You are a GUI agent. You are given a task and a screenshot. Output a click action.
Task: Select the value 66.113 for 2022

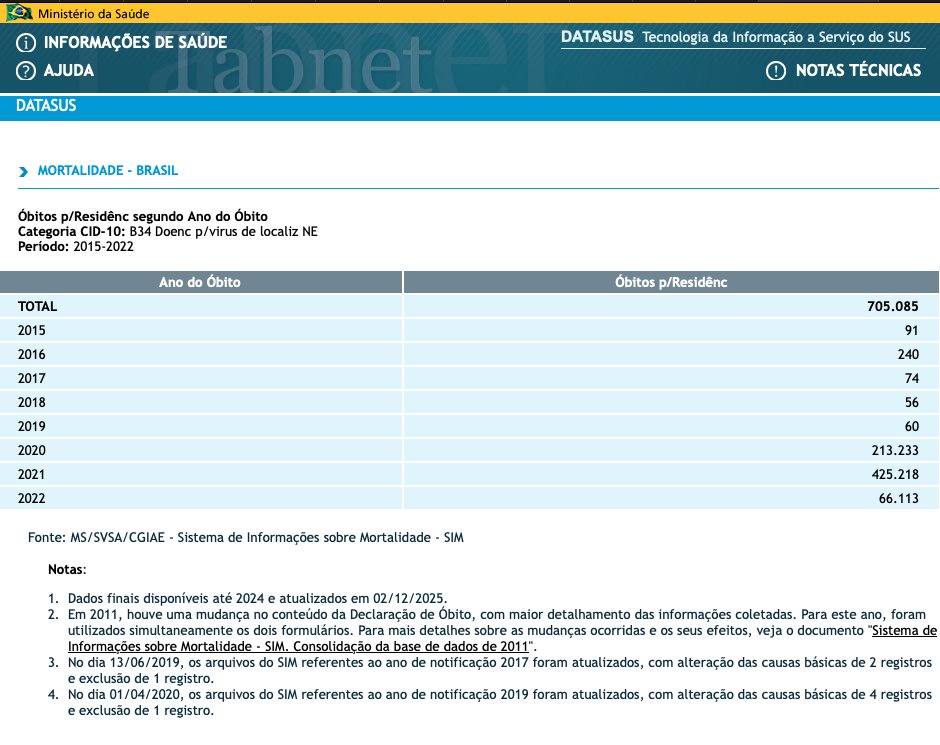pos(899,498)
